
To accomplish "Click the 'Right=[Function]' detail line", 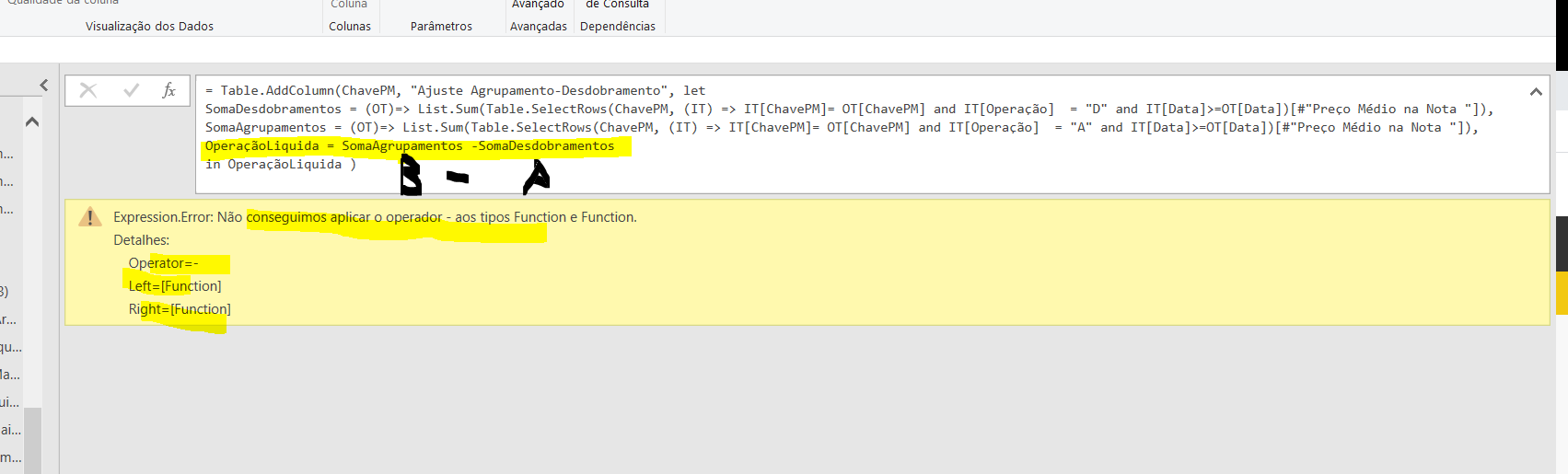I will point(180,309).
